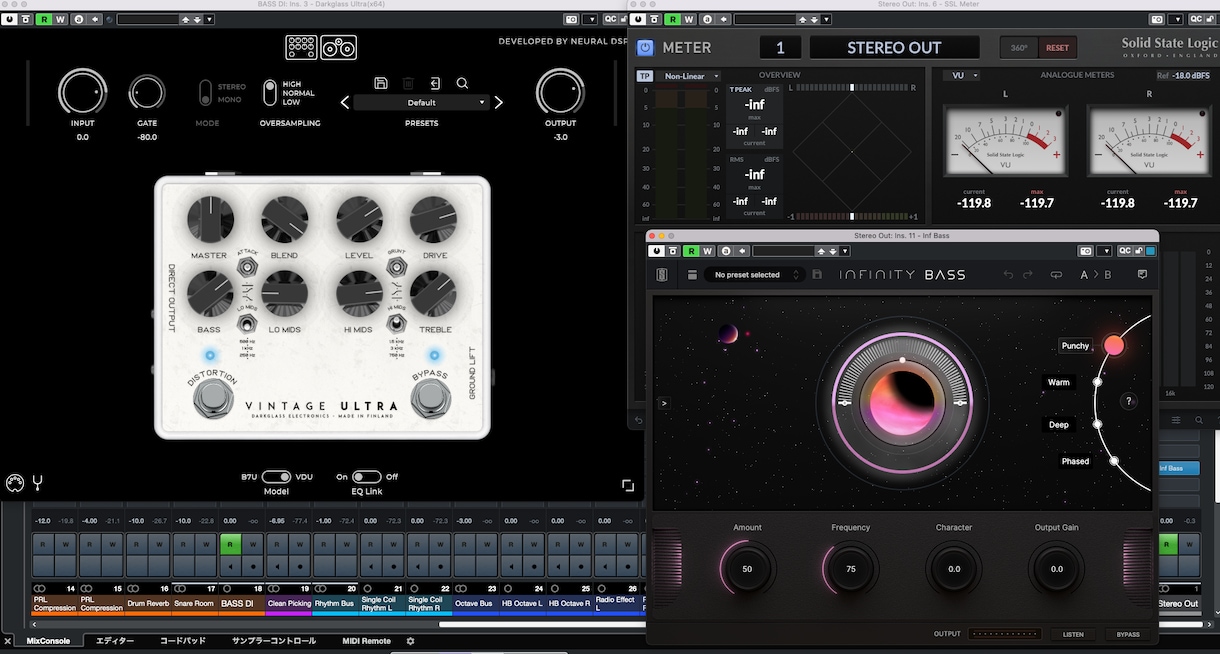Click the undo arrow in Infinity Bass
The image size is (1220, 654).
click(x=1008, y=275)
